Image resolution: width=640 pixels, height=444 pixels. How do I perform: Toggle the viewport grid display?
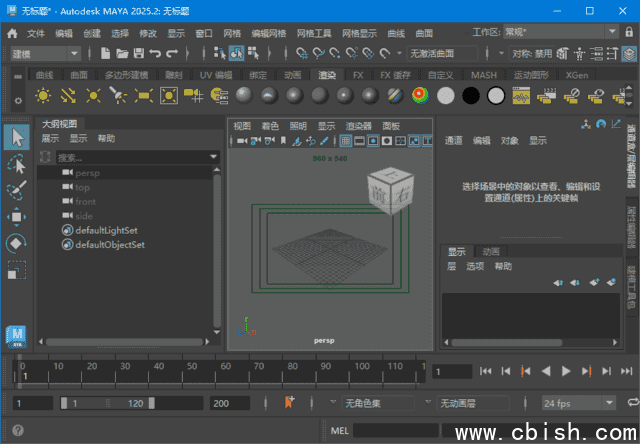point(346,141)
